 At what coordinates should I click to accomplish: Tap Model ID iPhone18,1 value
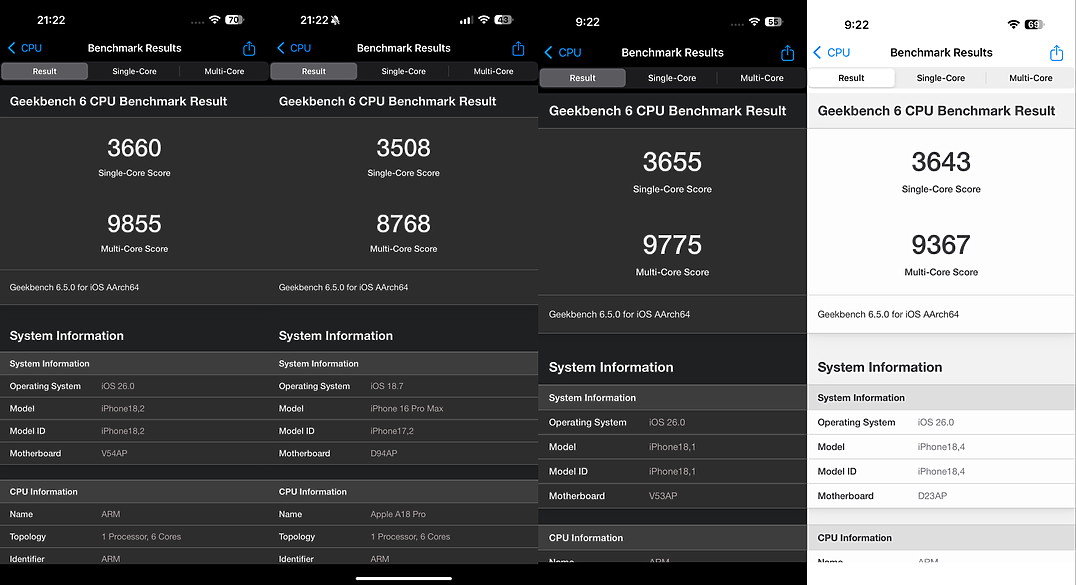[672, 471]
